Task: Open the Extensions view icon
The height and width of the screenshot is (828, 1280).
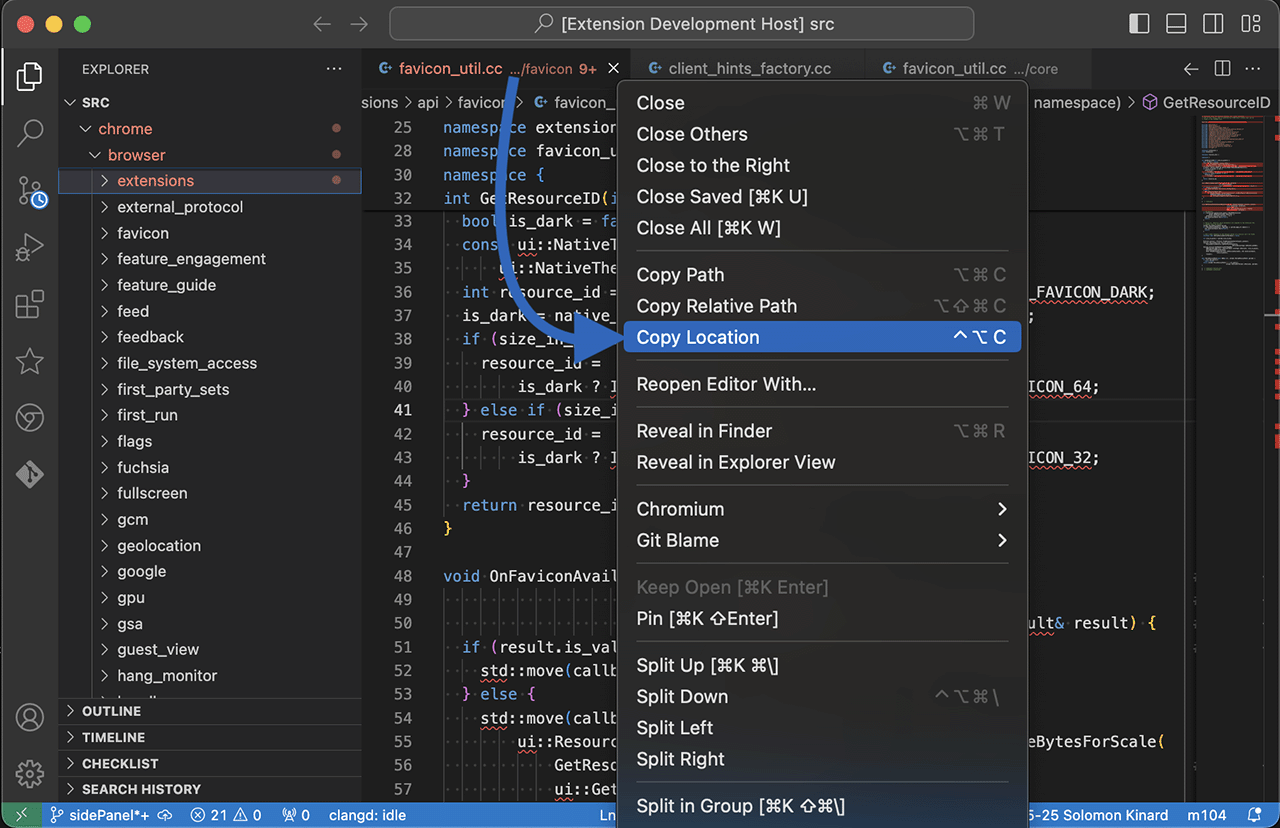Action: click(x=30, y=304)
